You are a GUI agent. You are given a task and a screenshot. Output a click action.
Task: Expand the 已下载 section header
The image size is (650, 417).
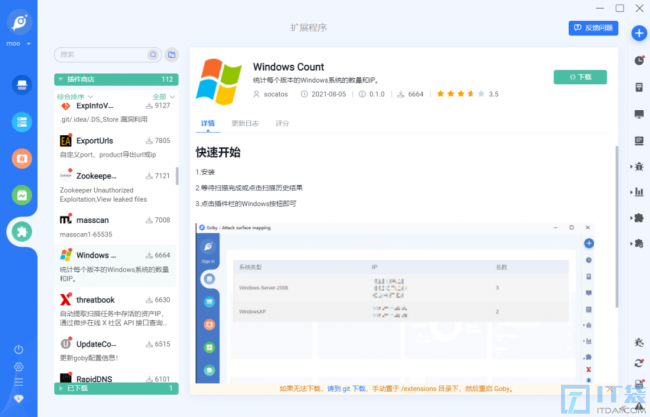click(x=116, y=388)
